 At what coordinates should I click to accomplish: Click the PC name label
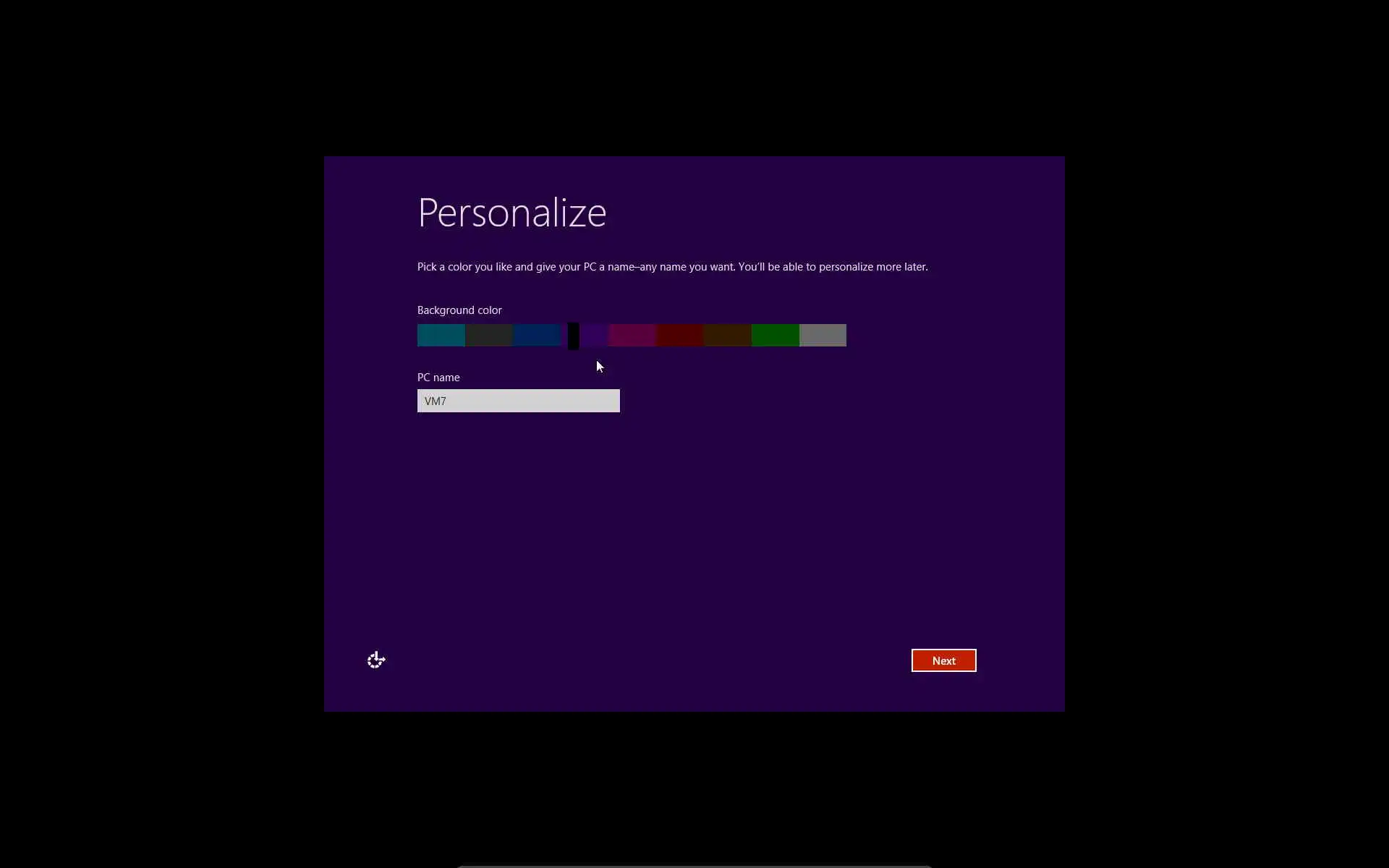pos(438,378)
